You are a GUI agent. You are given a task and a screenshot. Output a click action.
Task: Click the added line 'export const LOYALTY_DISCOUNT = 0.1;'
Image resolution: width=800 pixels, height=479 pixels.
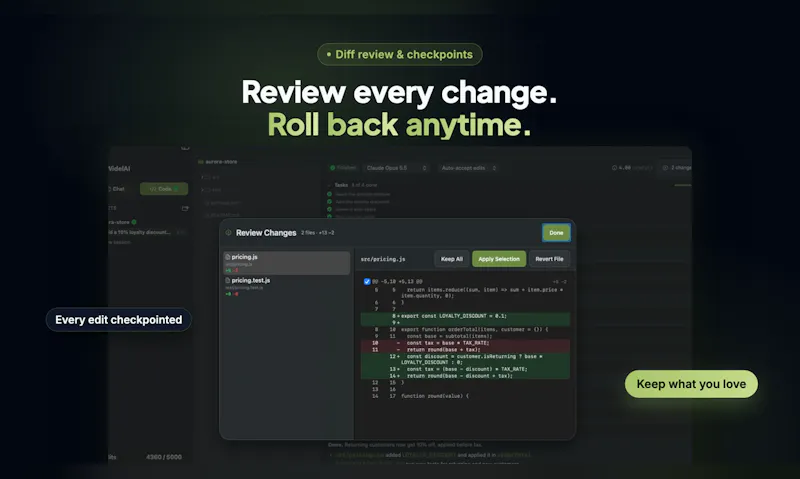click(465, 316)
